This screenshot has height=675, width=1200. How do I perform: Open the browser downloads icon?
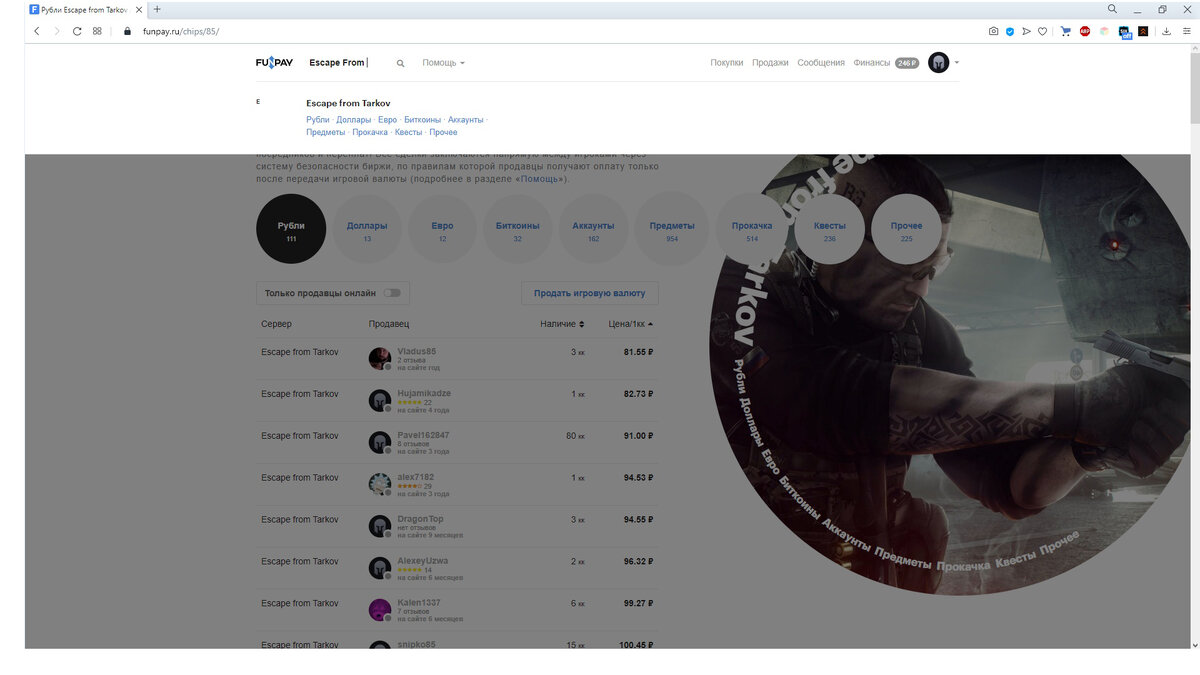click(x=1167, y=31)
